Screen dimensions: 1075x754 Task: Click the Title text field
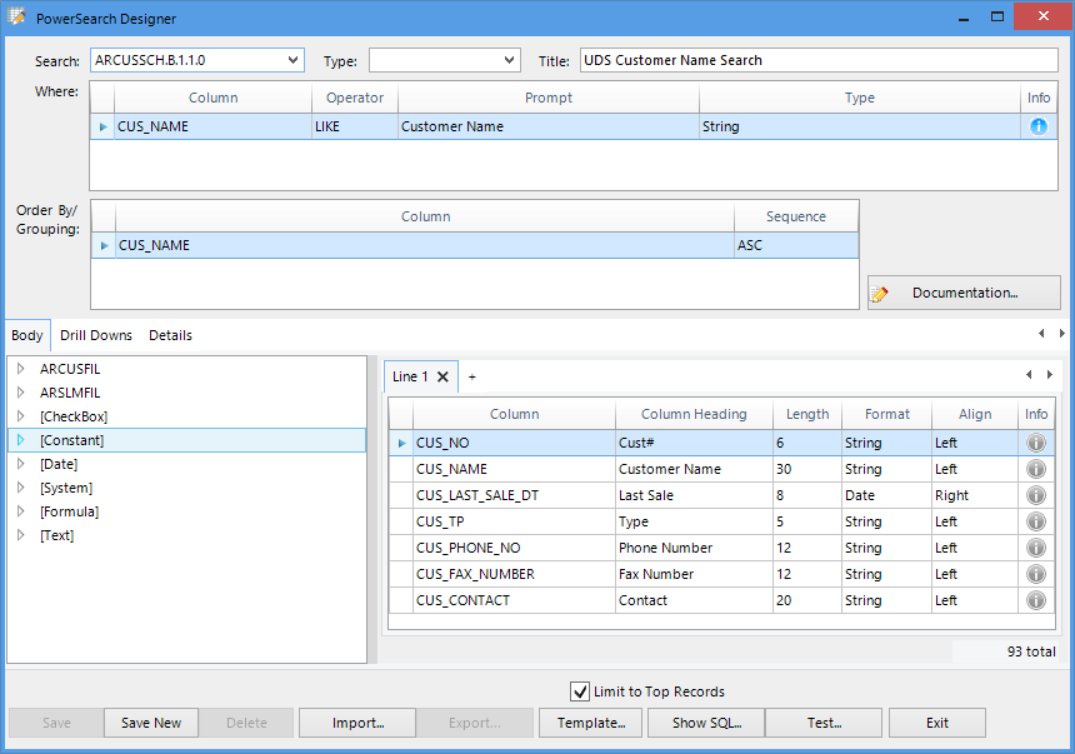coord(818,60)
